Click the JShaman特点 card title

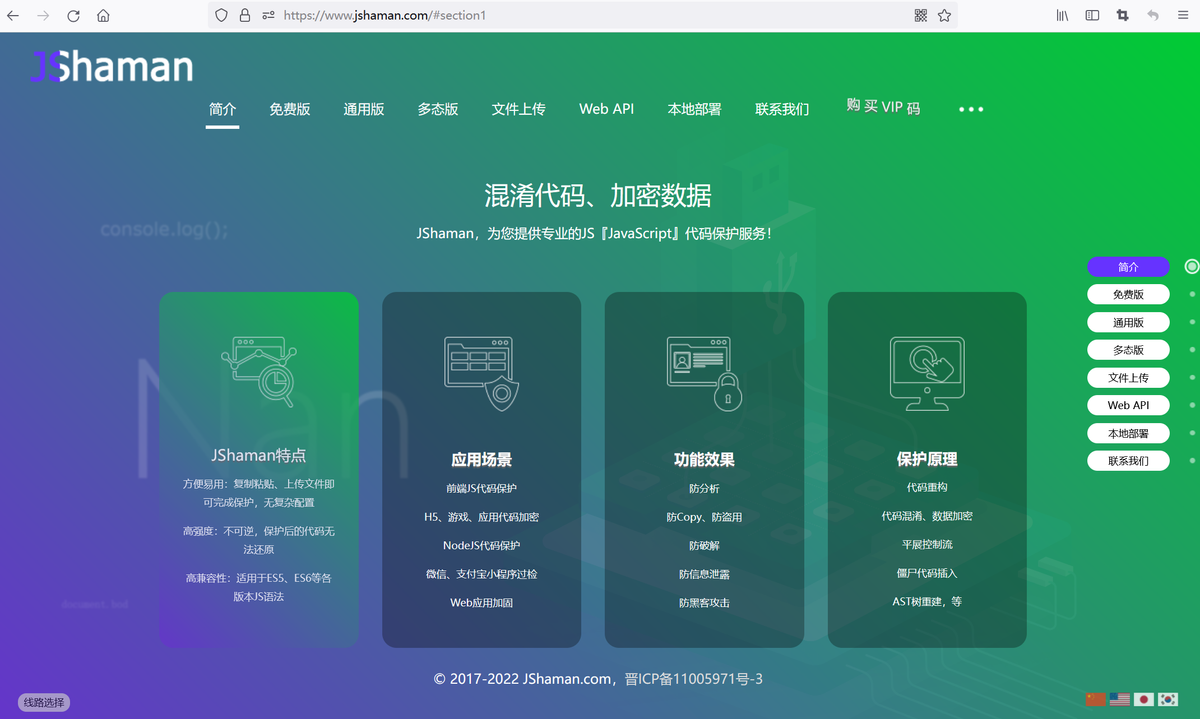click(259, 455)
